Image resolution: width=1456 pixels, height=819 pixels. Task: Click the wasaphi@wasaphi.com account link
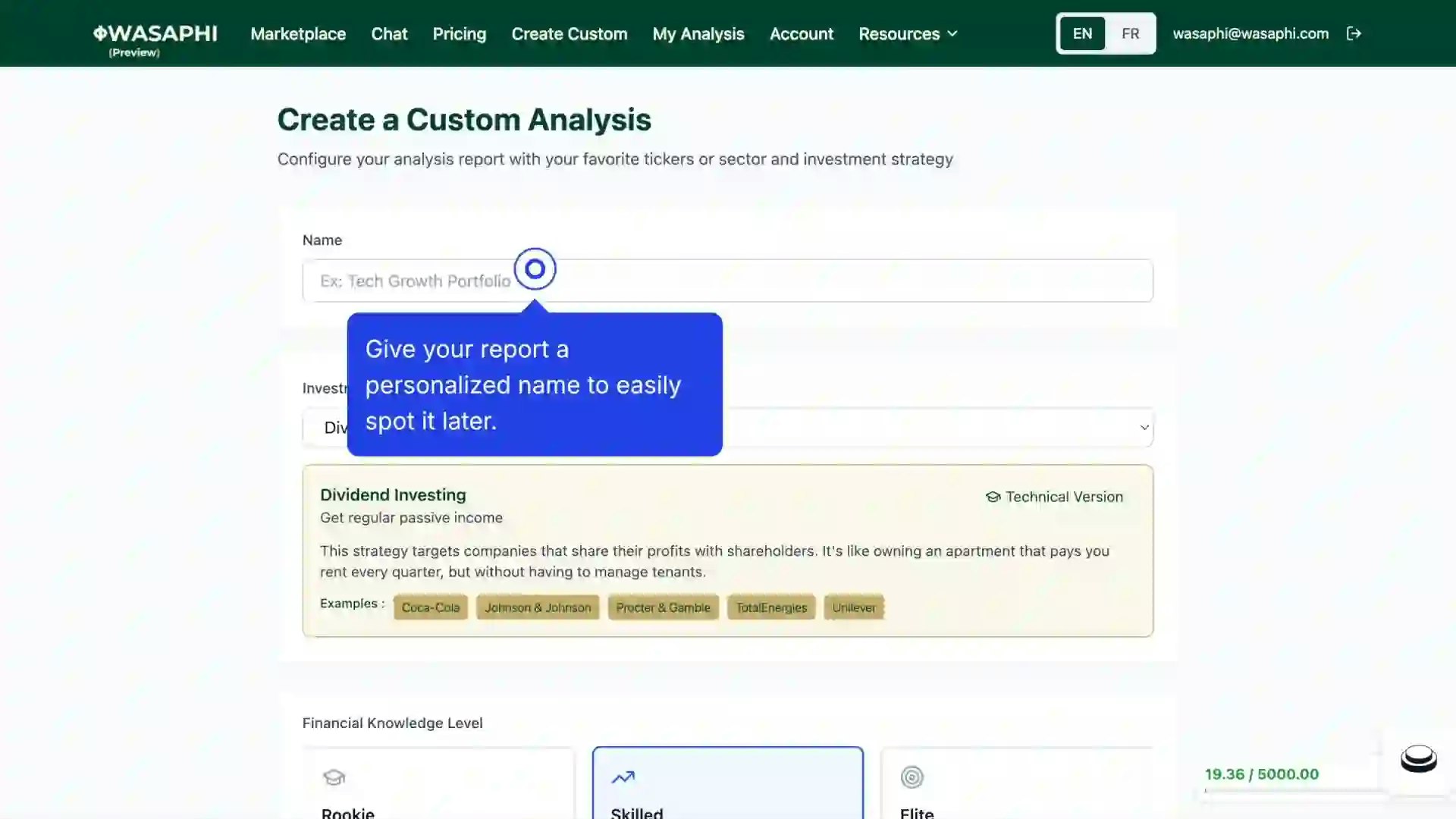click(x=1250, y=33)
